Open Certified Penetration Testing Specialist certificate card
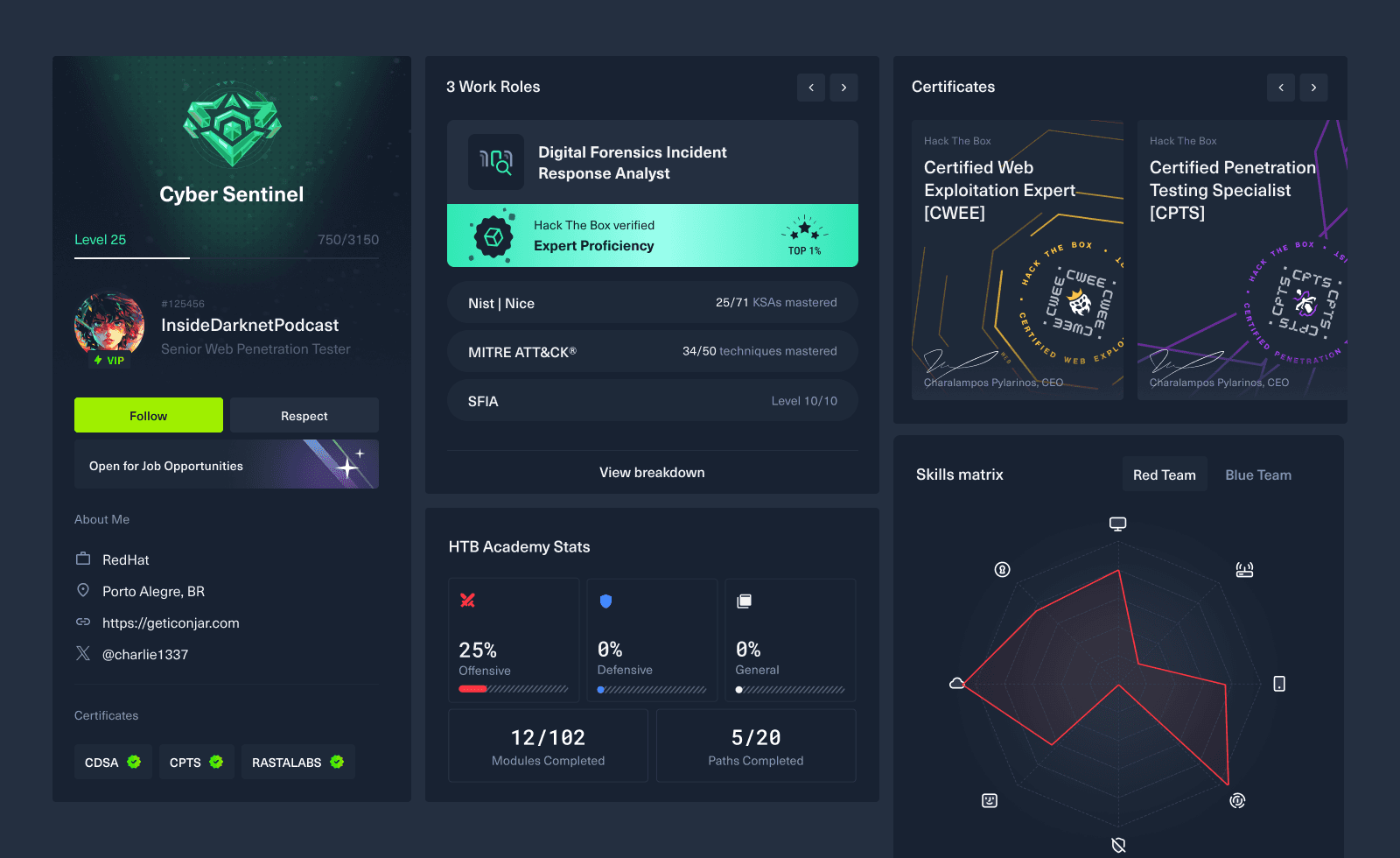Screen dimensions: 1400x858 [x=1242, y=260]
